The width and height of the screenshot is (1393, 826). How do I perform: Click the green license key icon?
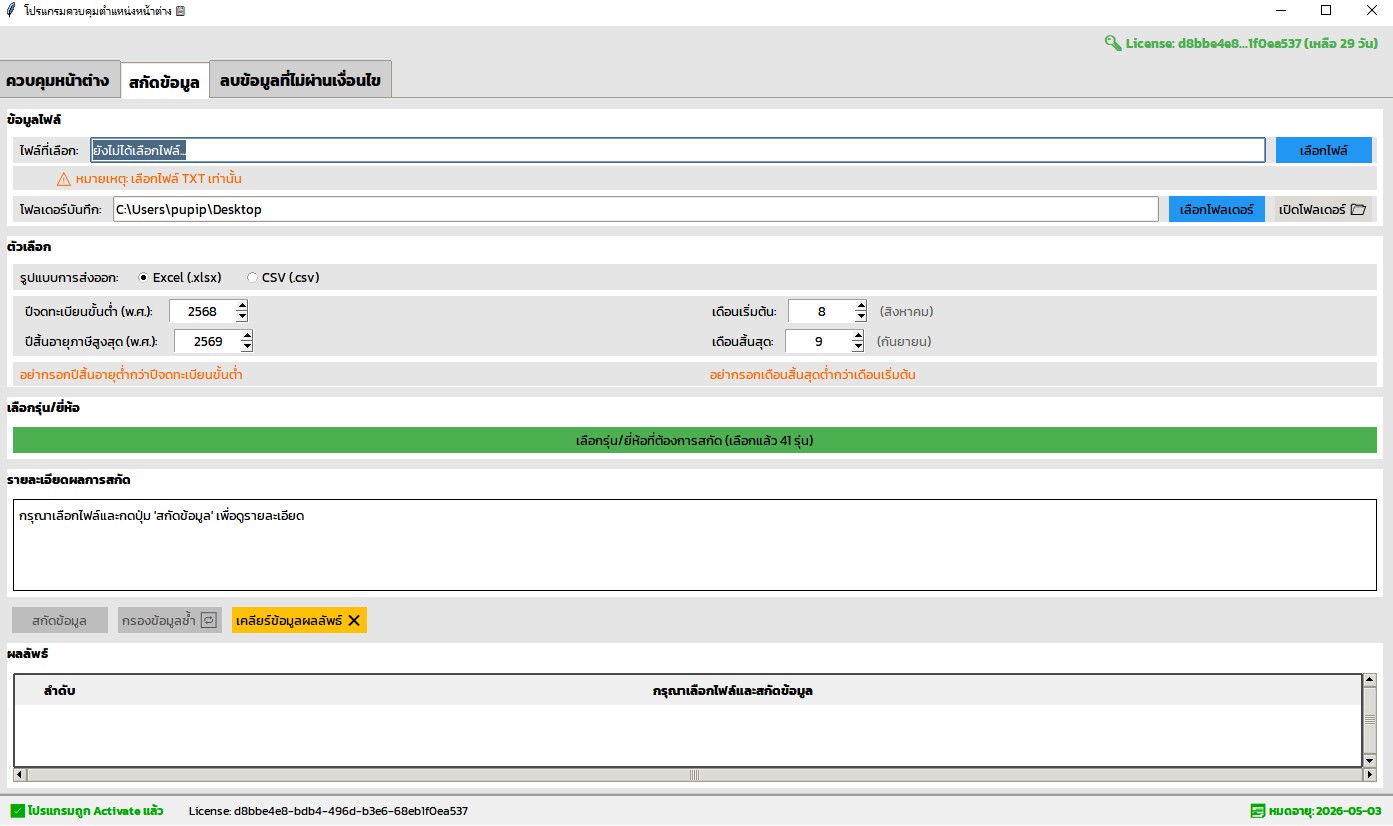1112,43
